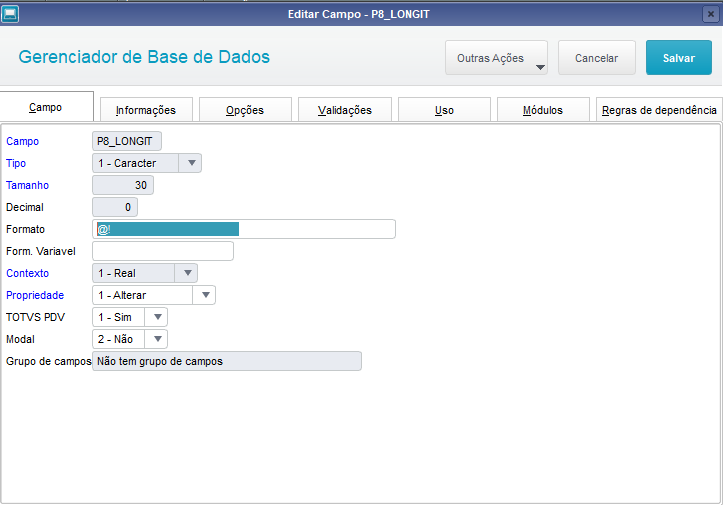The width and height of the screenshot is (723, 505).
Task: Click the Editar Campo - P8_LONGIT title text
Action: (359, 14)
